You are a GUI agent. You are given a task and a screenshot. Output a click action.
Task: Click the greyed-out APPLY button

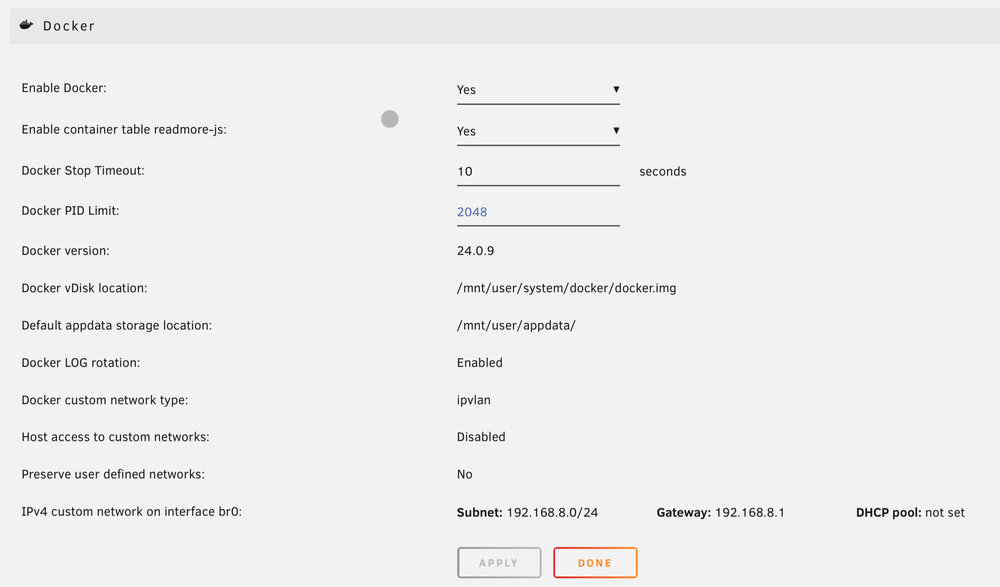499,563
